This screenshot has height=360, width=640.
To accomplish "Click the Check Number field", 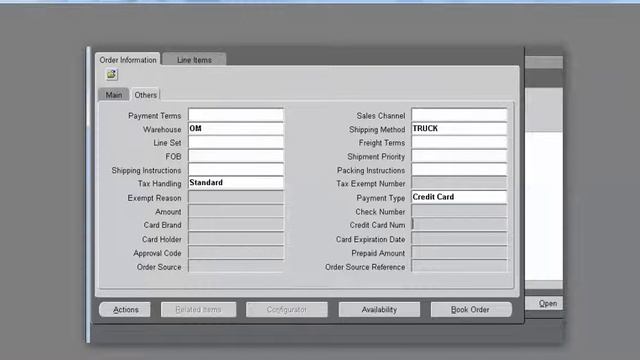I will click(x=459, y=211).
